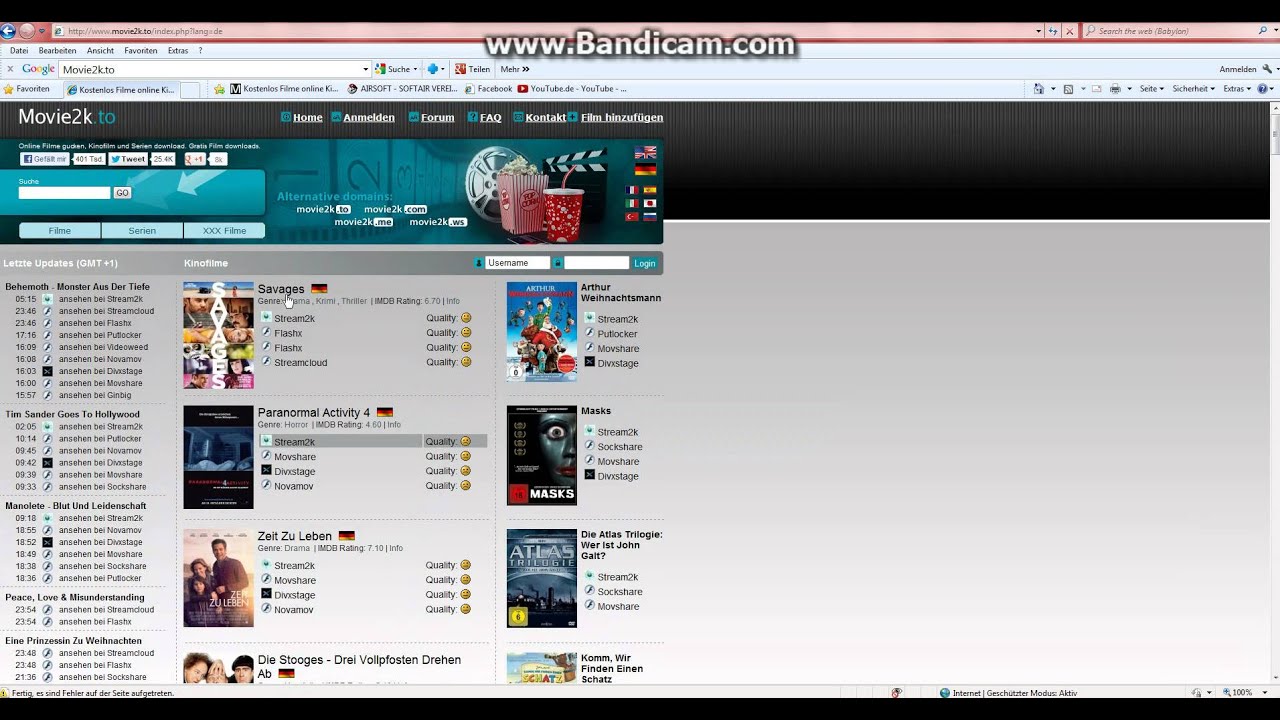Click the Facebook Gefällt mir button
Screen dimensions: 1280x720
click(x=45, y=159)
